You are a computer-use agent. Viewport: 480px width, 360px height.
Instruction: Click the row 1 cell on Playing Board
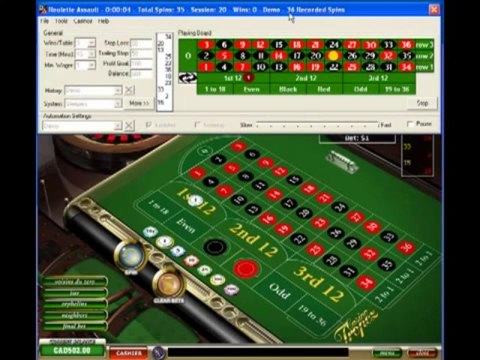pos(425,67)
